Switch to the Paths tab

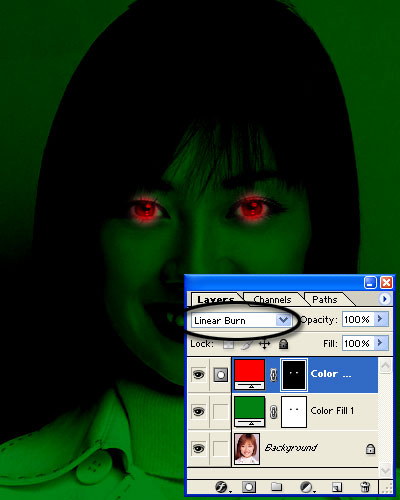point(325,299)
